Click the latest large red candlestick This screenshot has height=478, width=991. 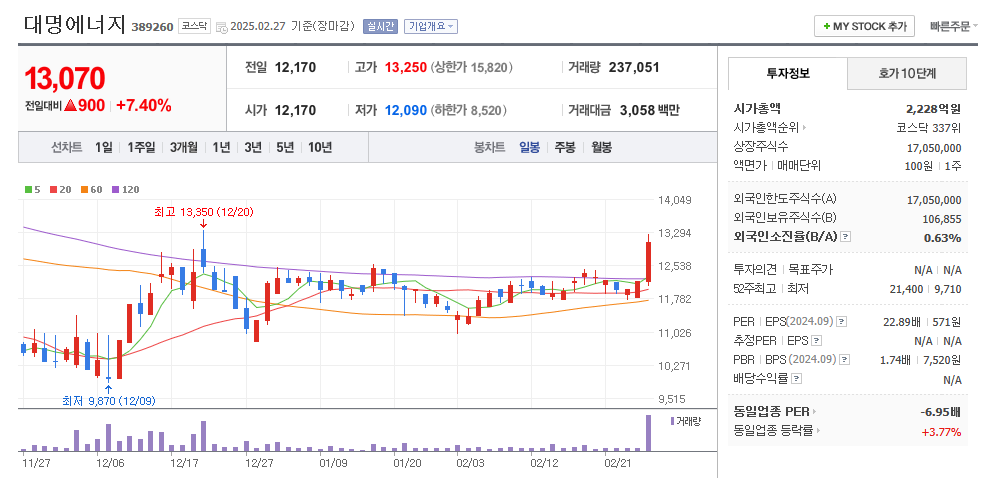(648, 262)
